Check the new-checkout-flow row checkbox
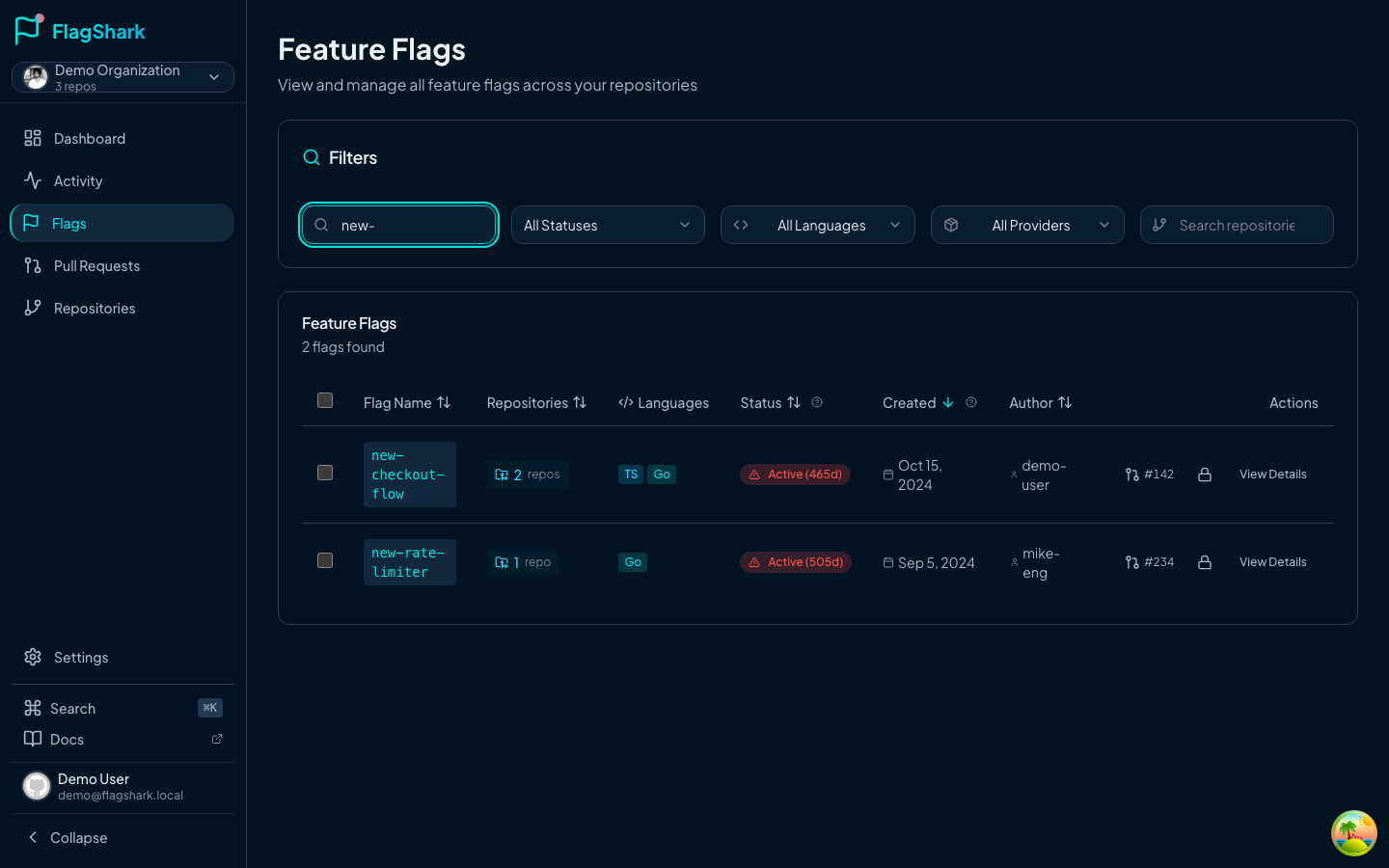The image size is (1389, 868). pyautogui.click(x=325, y=473)
